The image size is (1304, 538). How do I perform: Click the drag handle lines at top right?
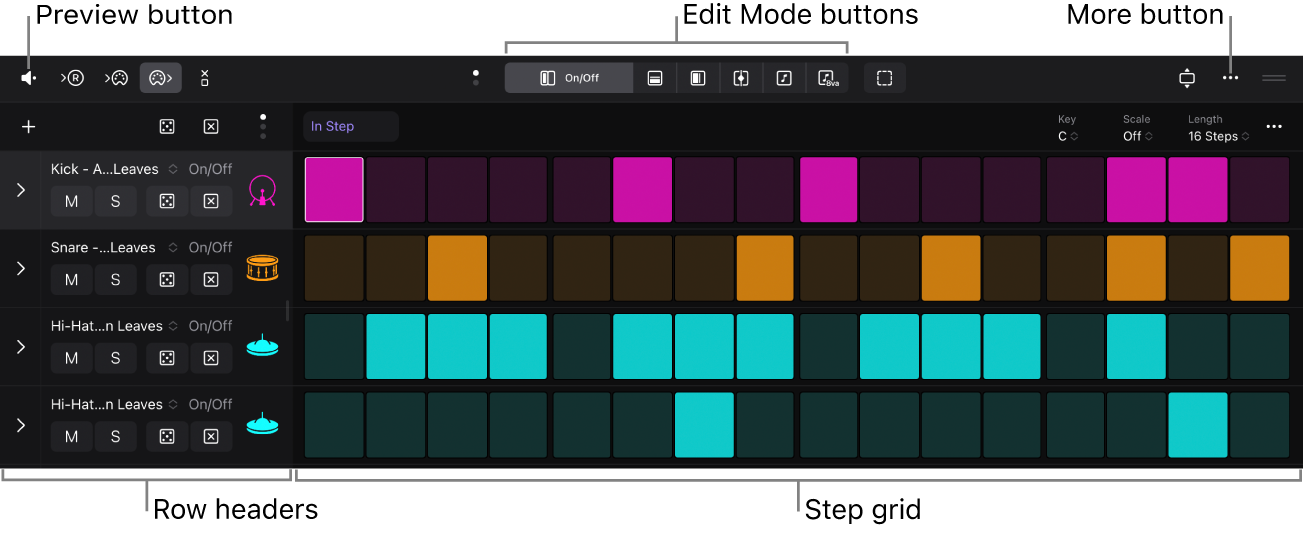tap(1274, 78)
